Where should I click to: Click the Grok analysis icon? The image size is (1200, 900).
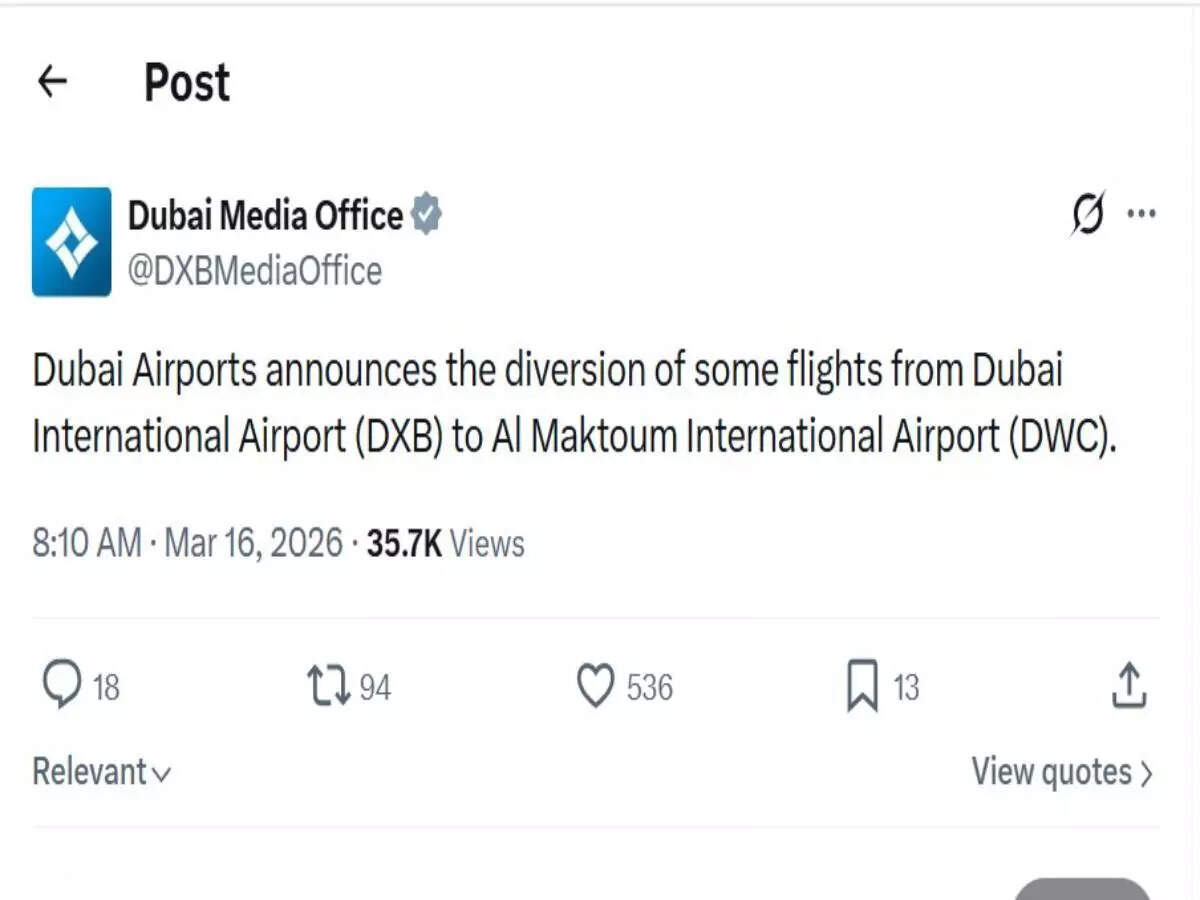[1087, 212]
